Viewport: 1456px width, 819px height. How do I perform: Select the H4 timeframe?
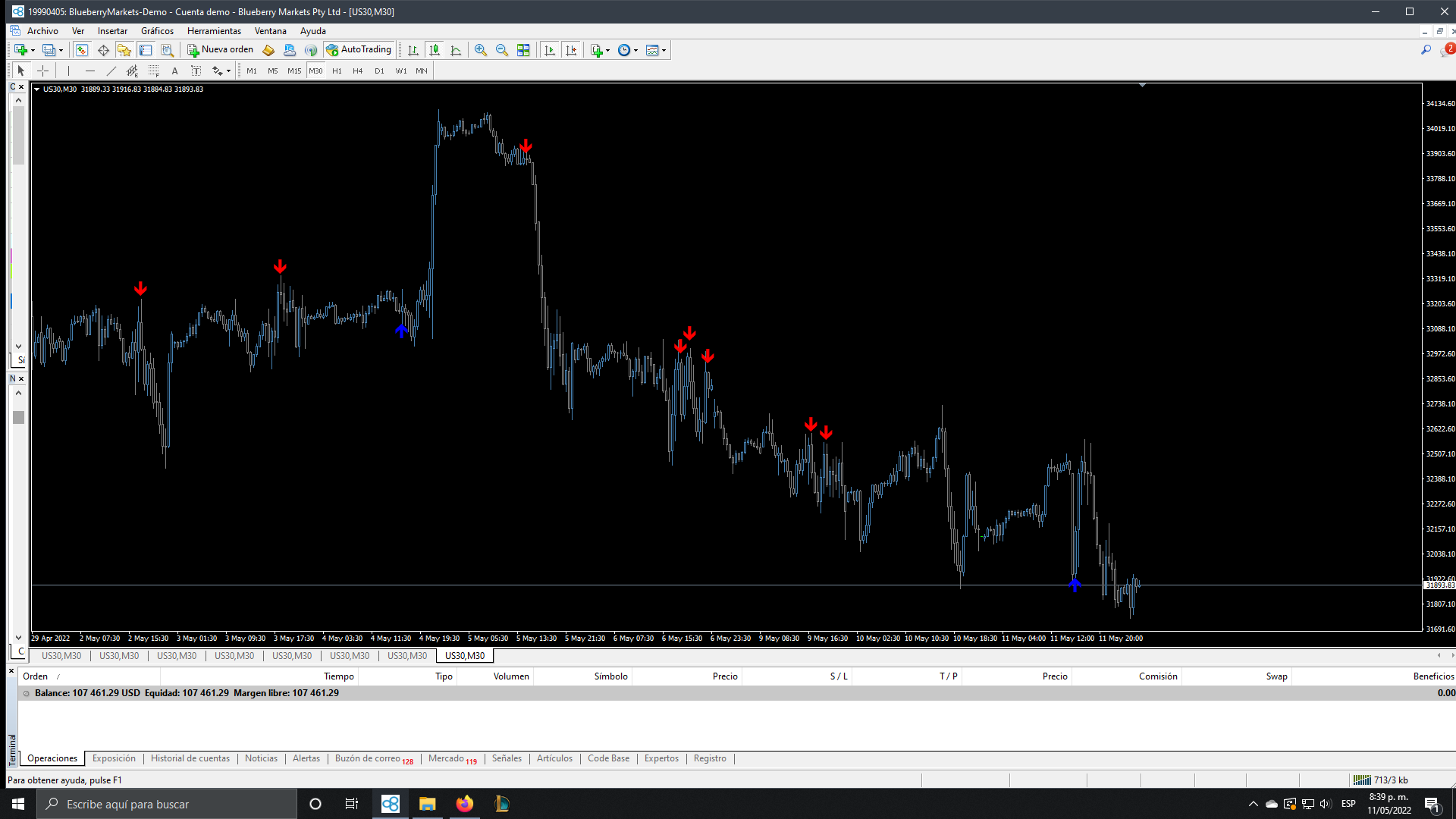point(358,71)
